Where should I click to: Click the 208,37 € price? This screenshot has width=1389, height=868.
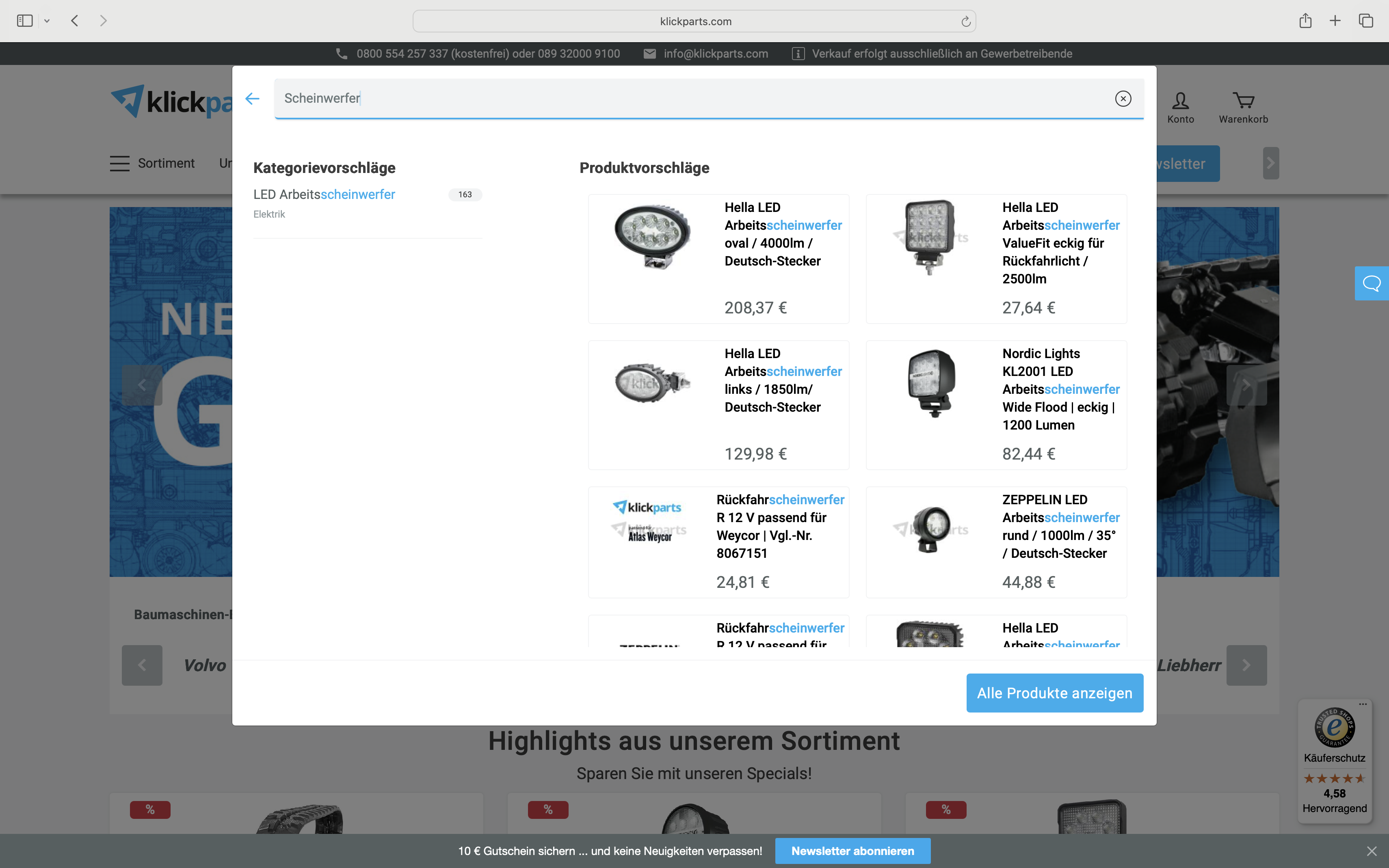coord(756,308)
